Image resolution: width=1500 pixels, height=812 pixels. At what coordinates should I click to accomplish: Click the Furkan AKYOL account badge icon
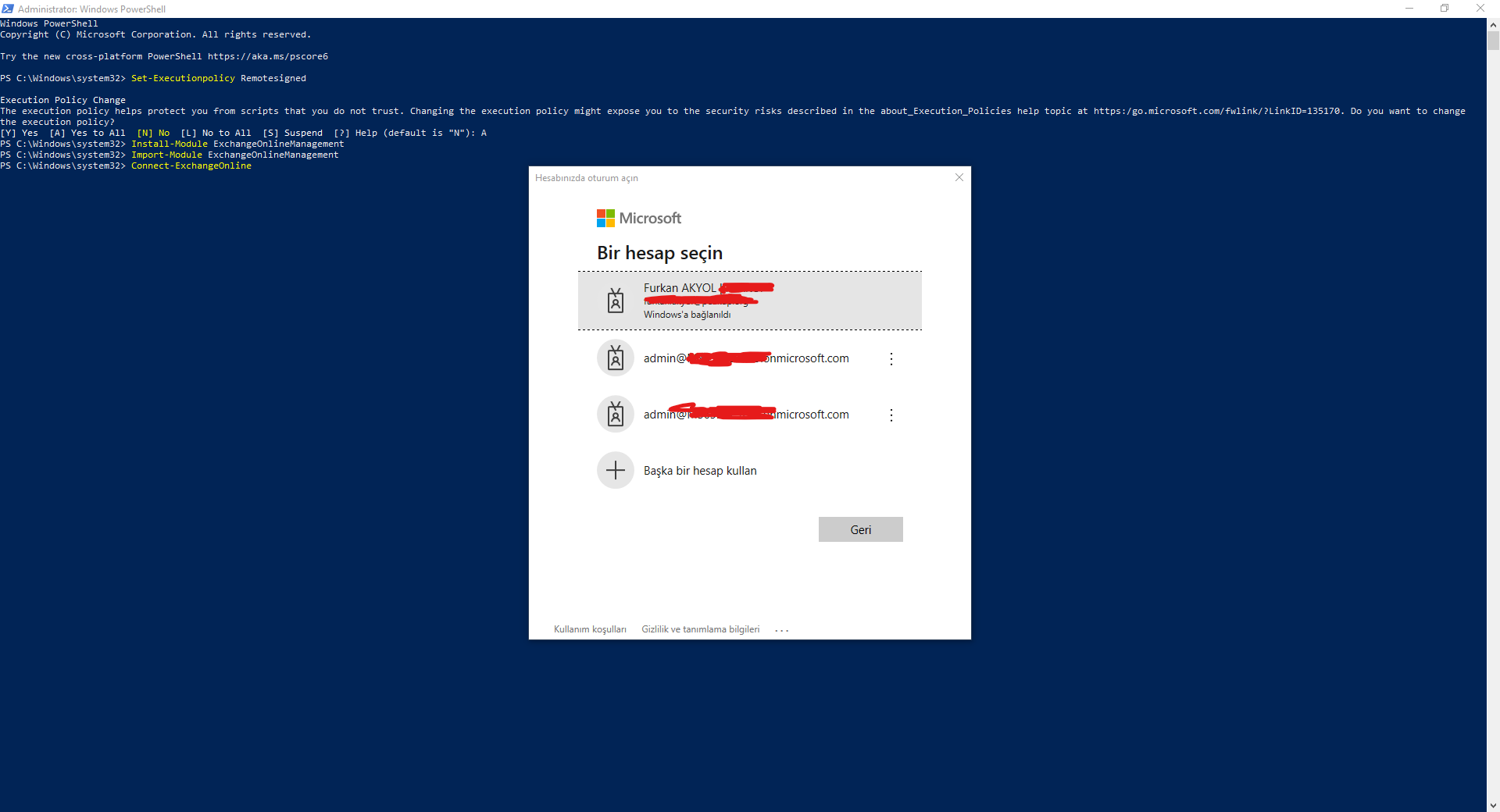click(x=616, y=301)
